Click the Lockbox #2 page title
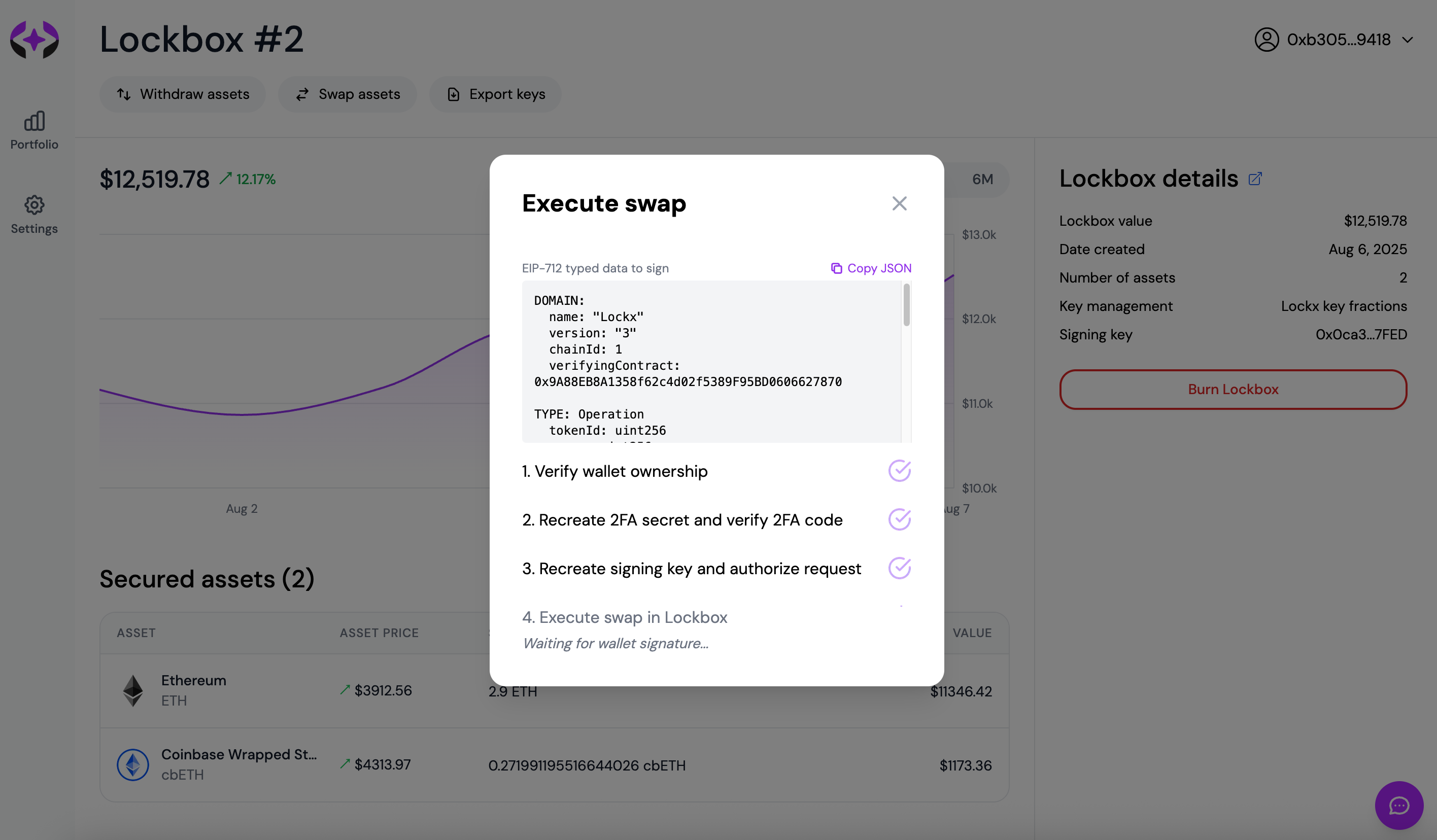1437x840 pixels. pos(202,40)
